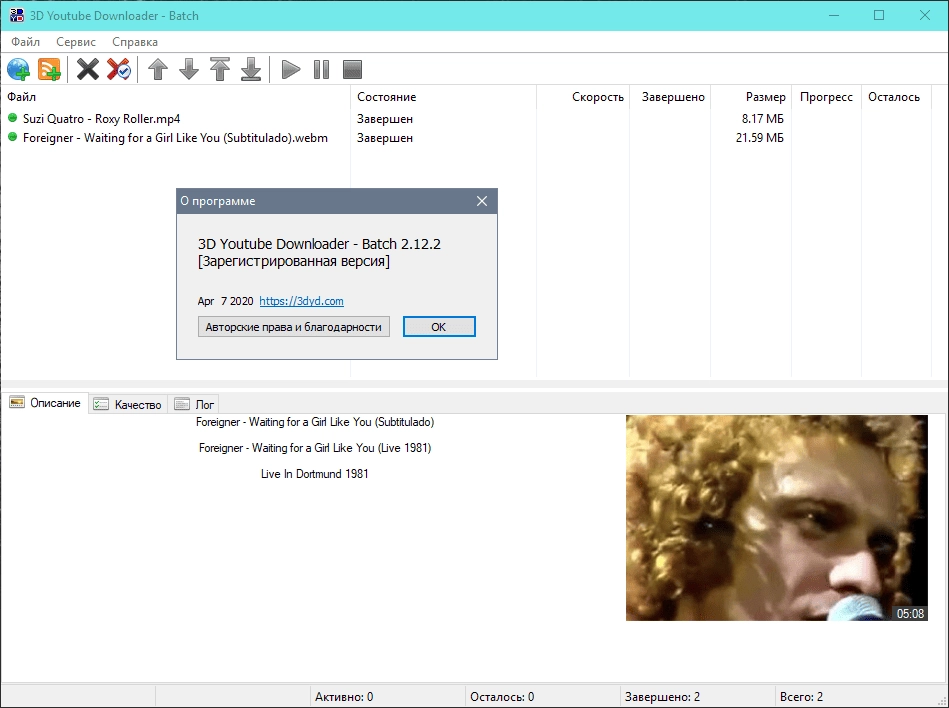Screen dimensions: 949x708
Task: Click the move up arrow icon
Action: 158,69
